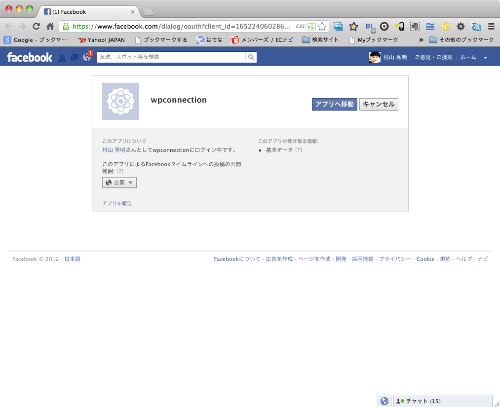This screenshot has height=407, width=500.
Task: Open the Facebook chat bar
Action: click(x=443, y=401)
